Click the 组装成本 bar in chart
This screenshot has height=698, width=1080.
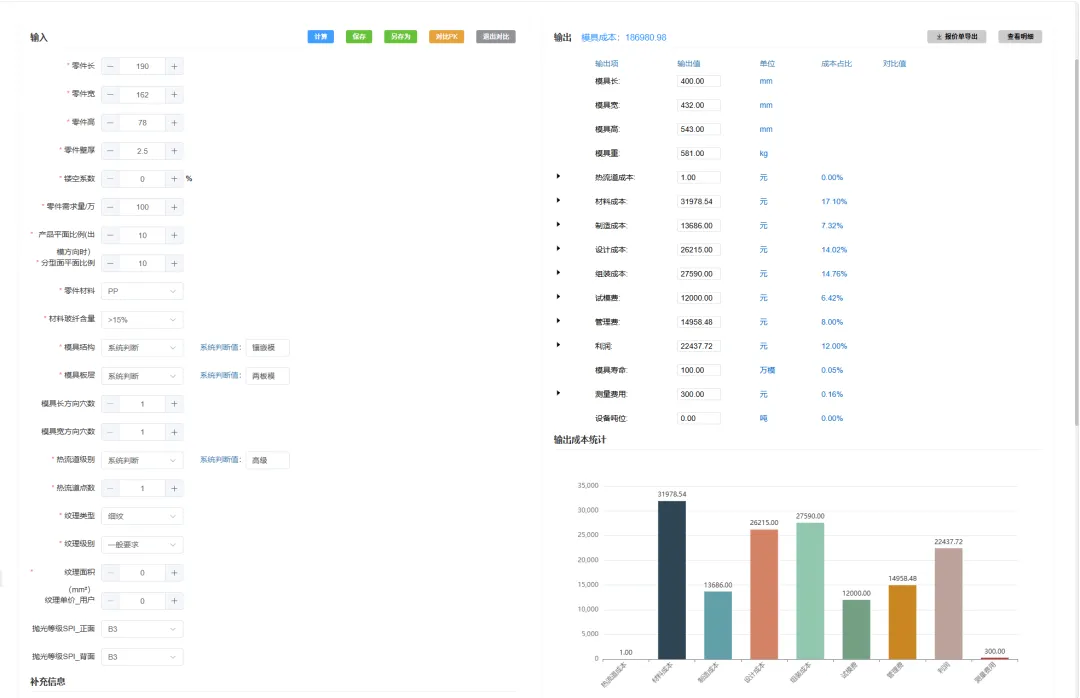coord(810,591)
